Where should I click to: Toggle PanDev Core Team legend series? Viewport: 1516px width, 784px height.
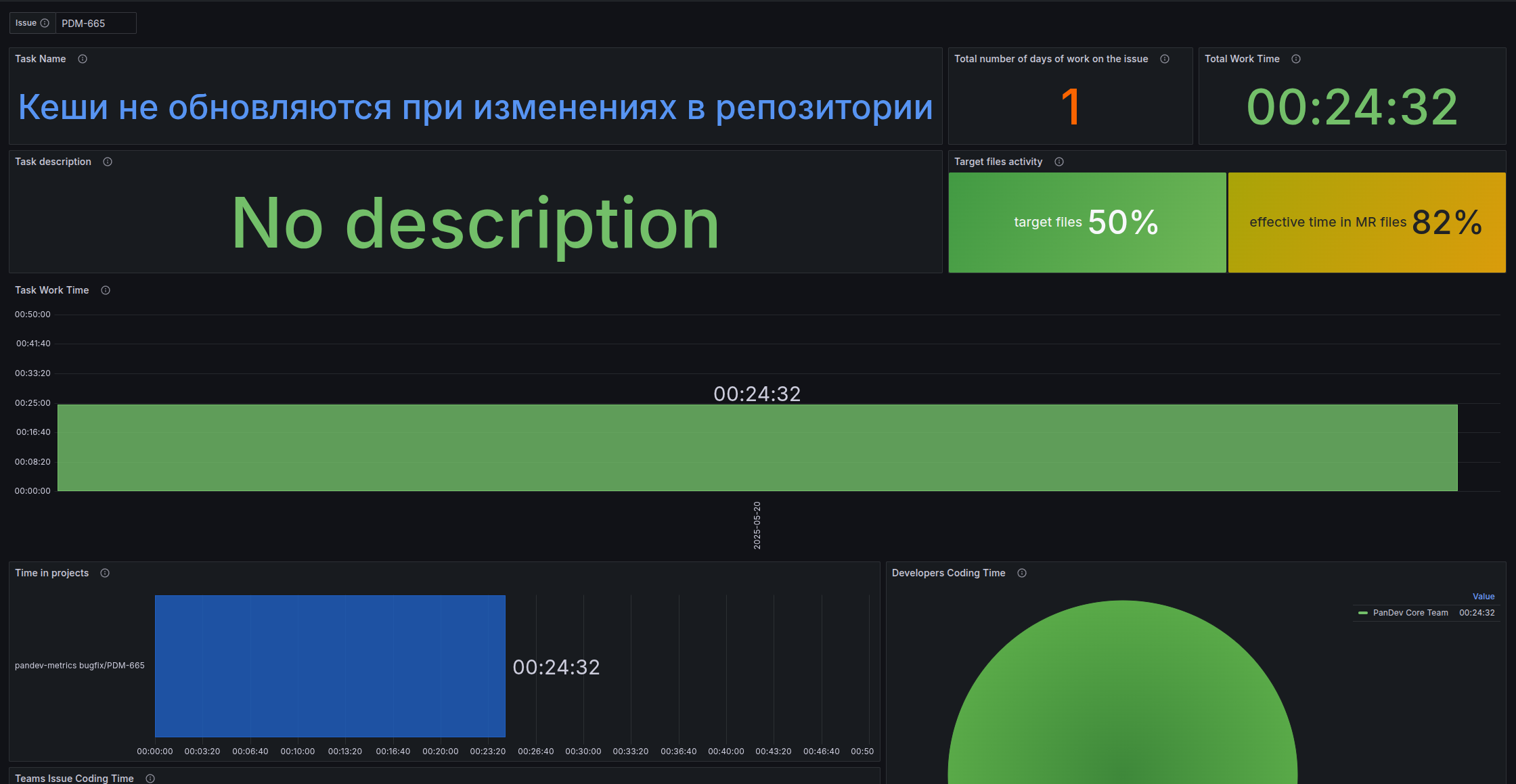coord(1410,613)
